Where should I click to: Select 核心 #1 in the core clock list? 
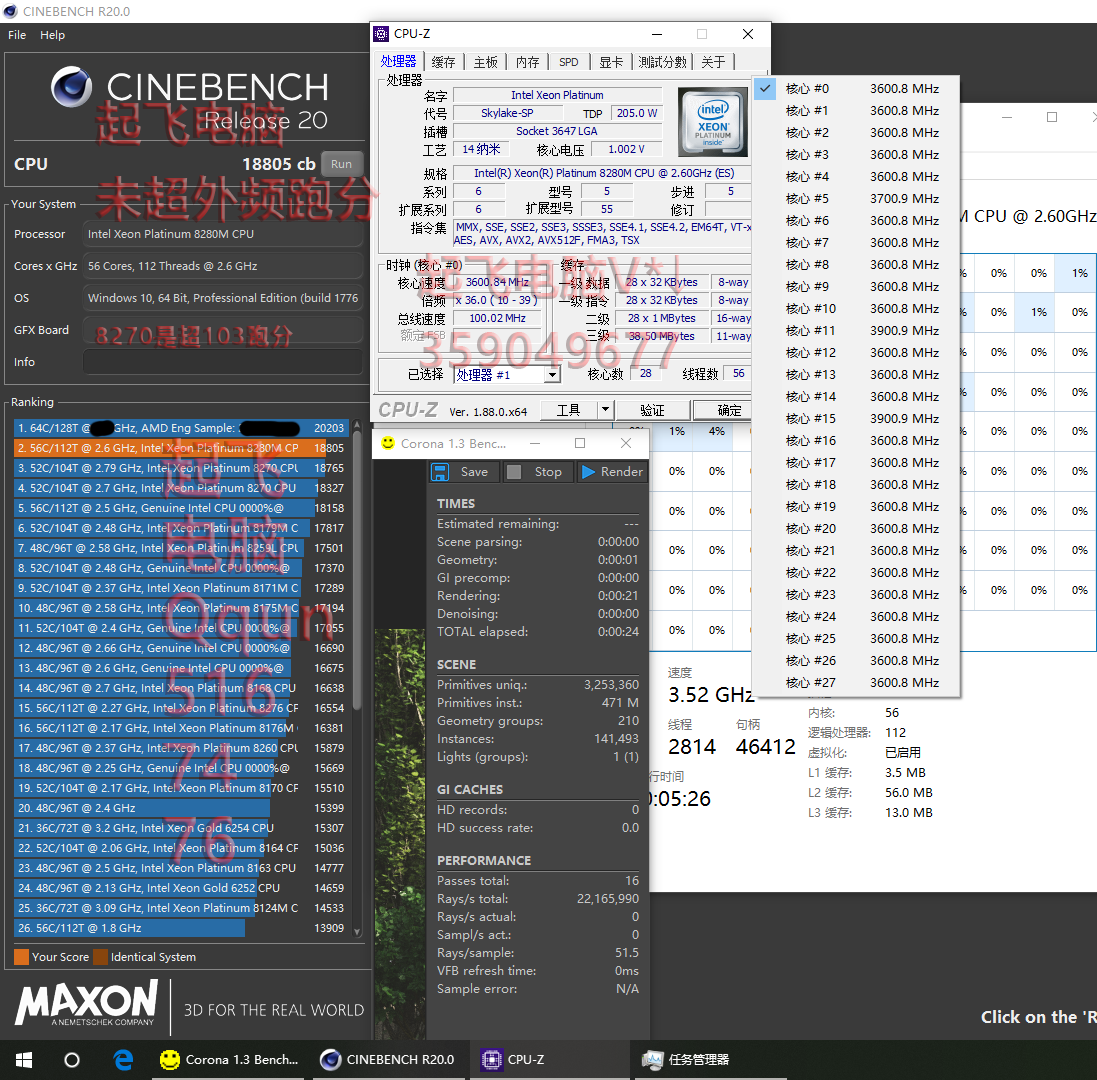point(856,111)
